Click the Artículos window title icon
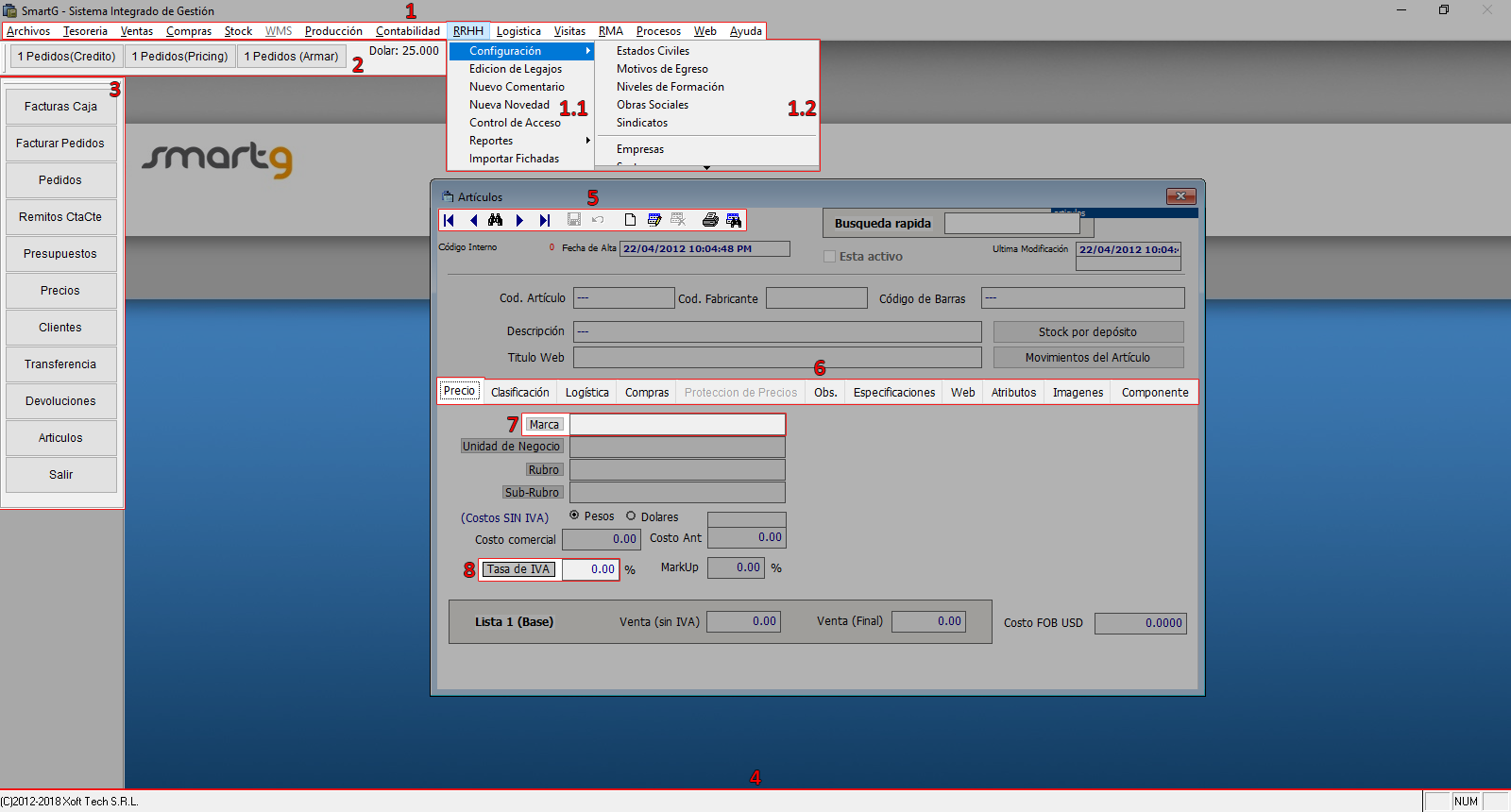Screen dimensions: 1511x812 pos(448,196)
